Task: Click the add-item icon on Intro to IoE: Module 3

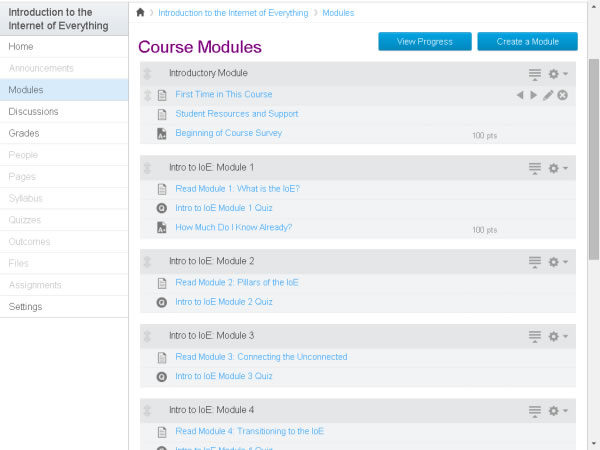Action: [535, 336]
